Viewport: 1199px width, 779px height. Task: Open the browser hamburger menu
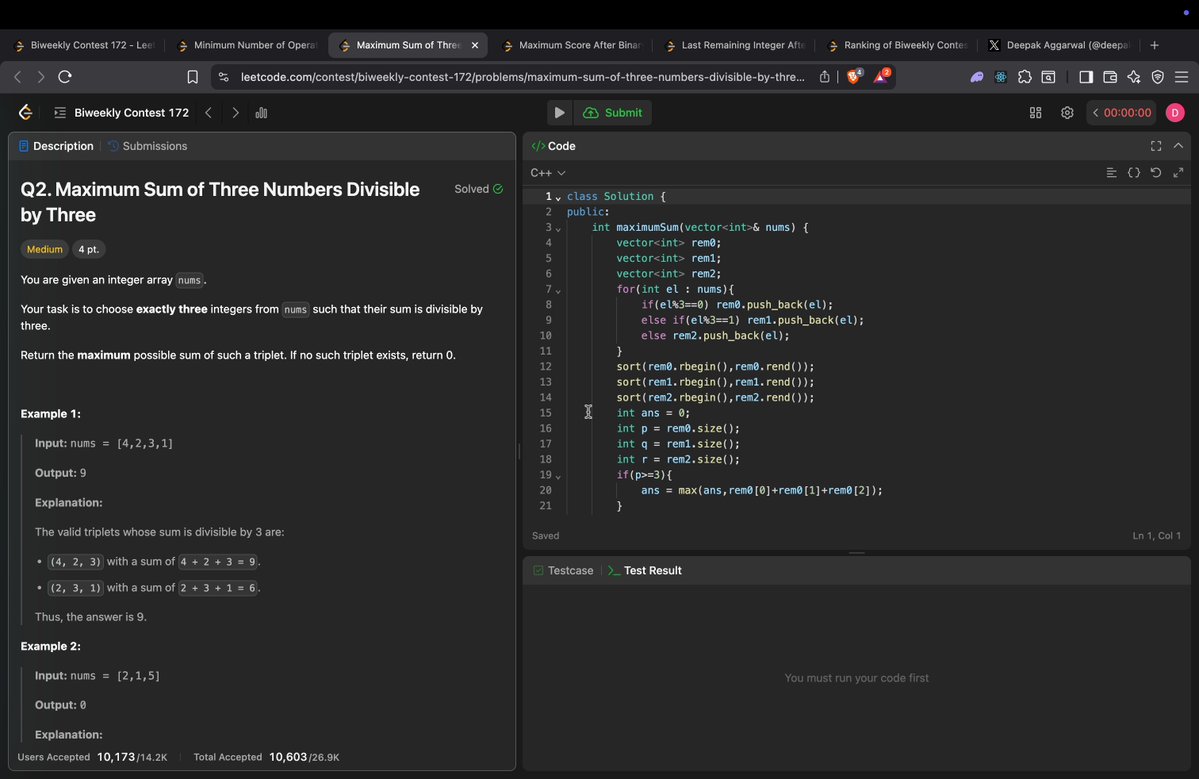(1181, 76)
